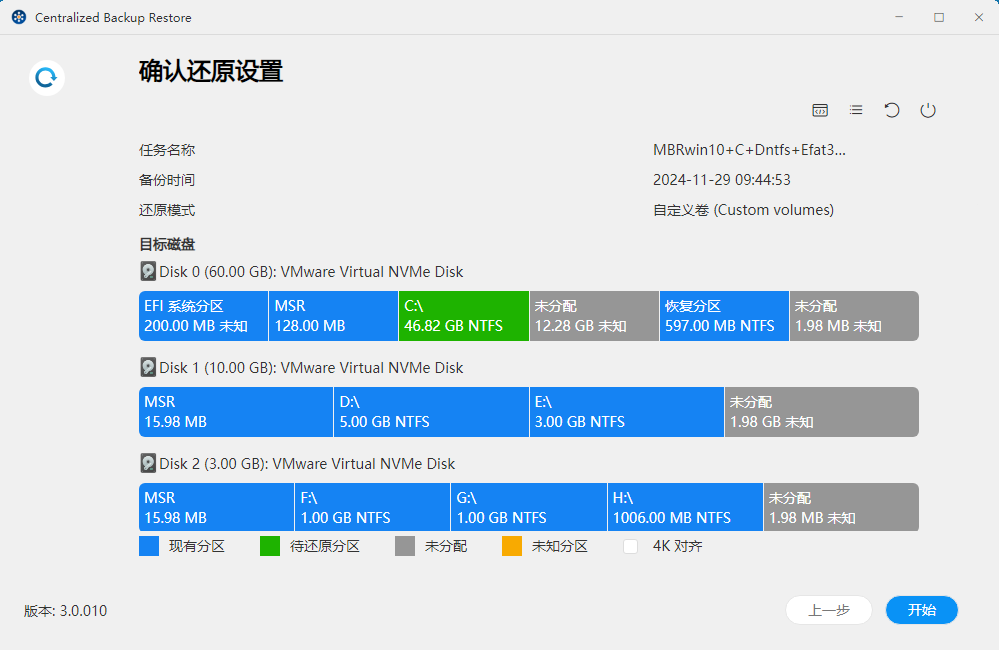Click the restart arrow icon
Image resolution: width=999 pixels, height=650 pixels.
(x=892, y=110)
